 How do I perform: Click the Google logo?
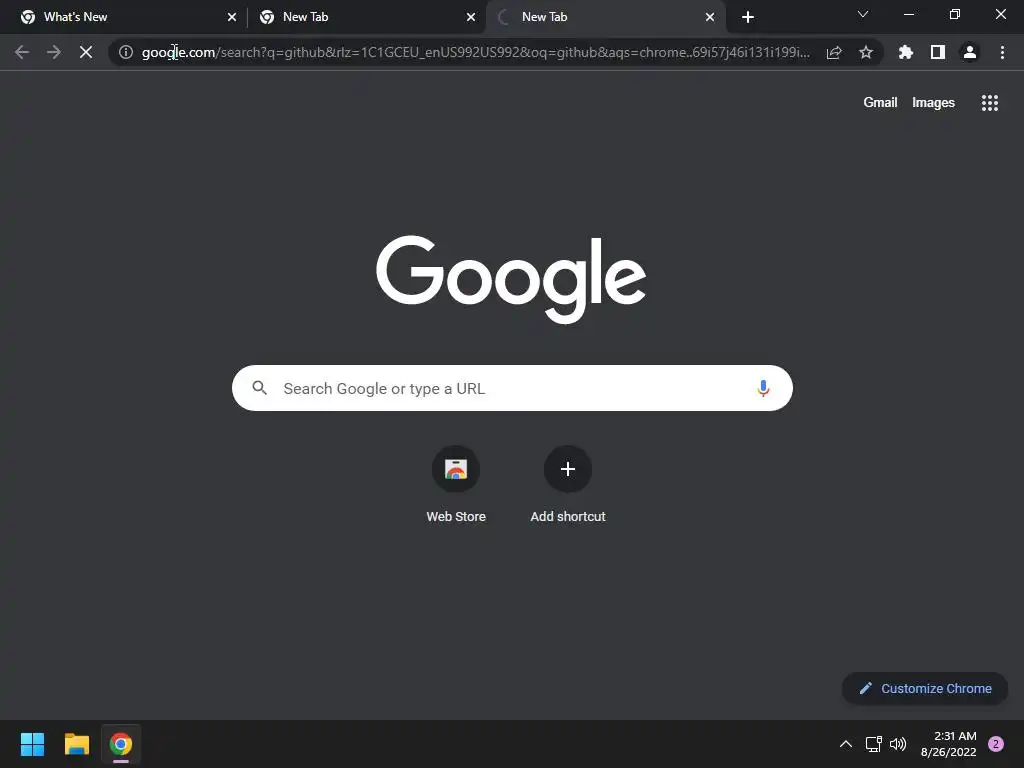coord(511,279)
